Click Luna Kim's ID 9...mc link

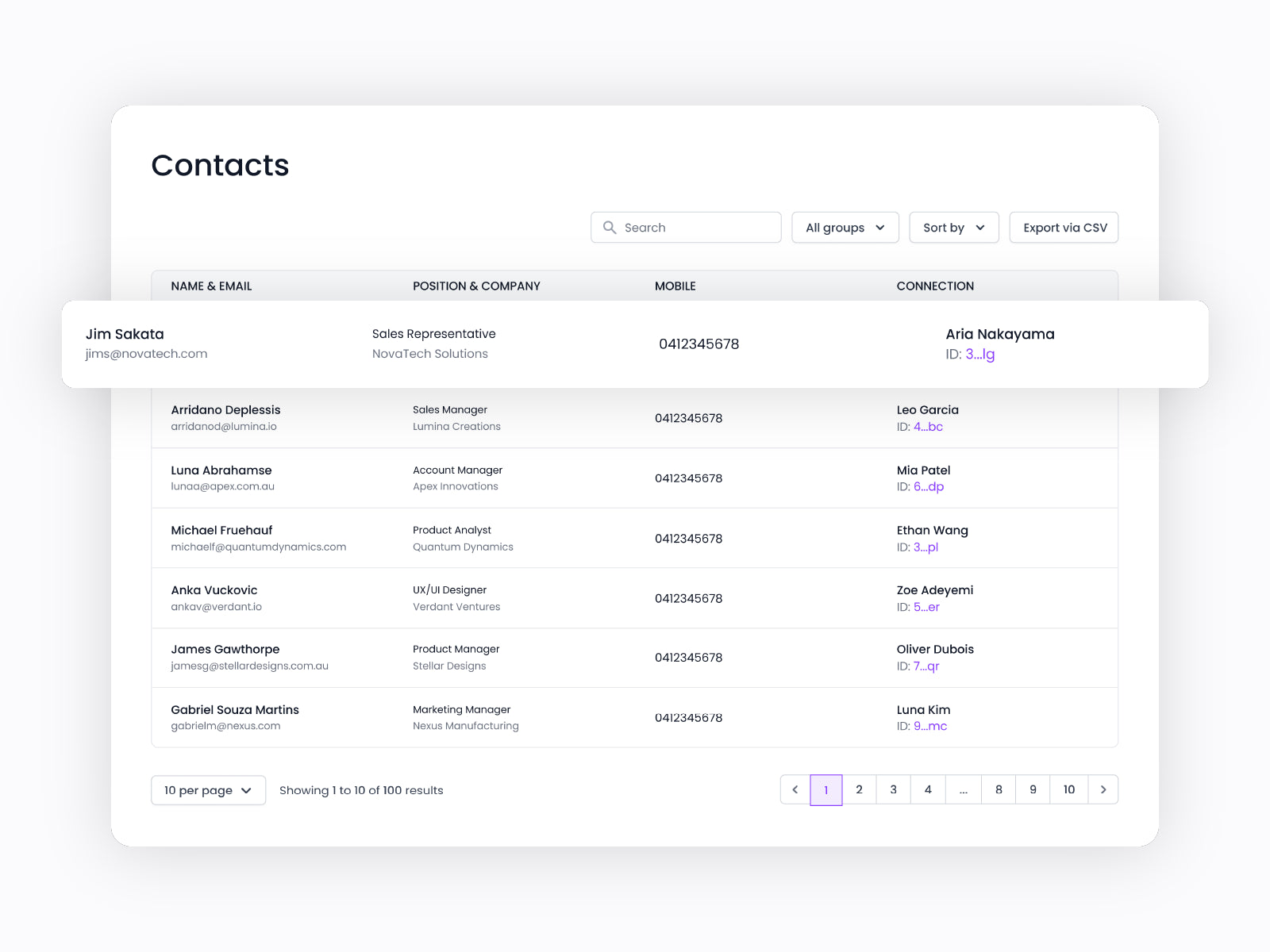point(929,726)
